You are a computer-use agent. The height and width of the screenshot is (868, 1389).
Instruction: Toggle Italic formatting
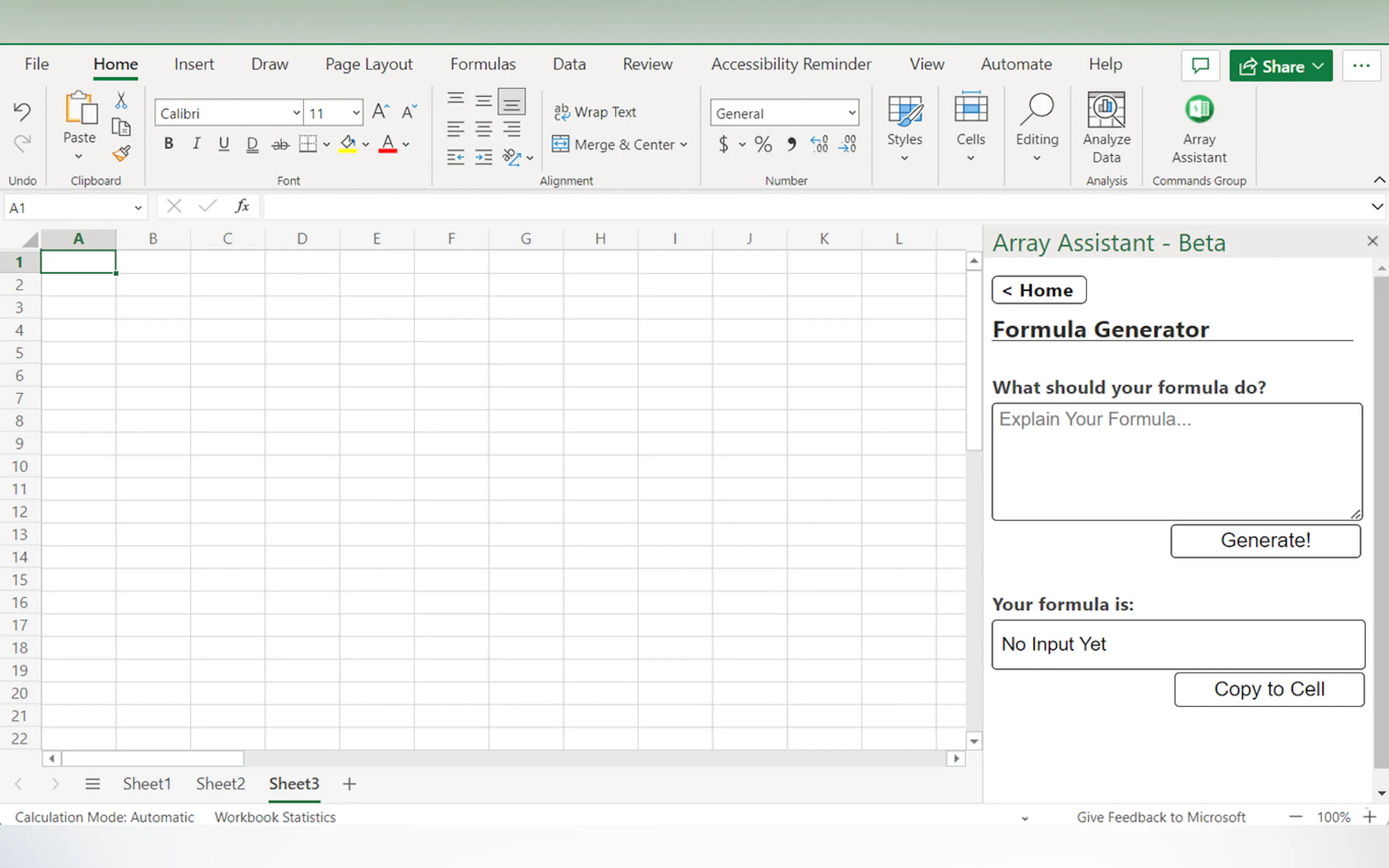(196, 144)
